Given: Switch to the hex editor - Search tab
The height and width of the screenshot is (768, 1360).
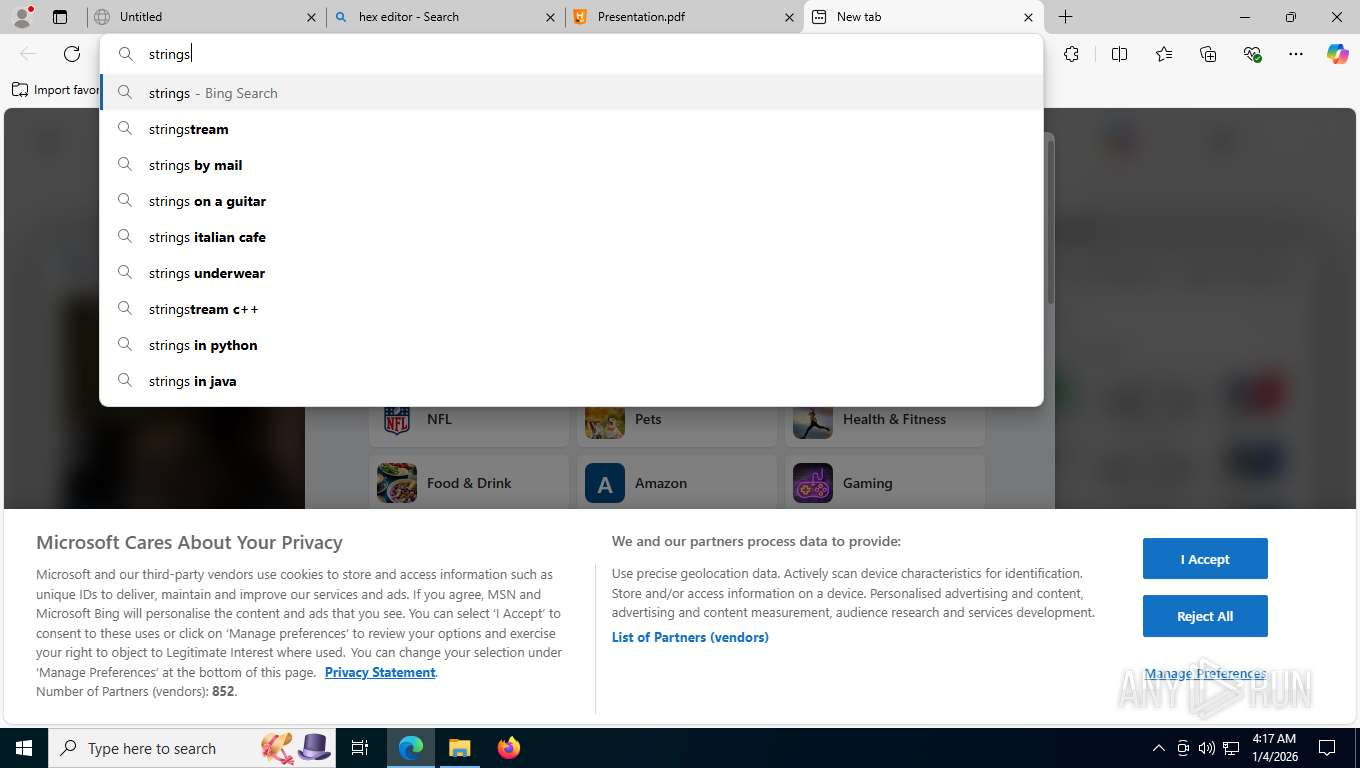Looking at the screenshot, I should (x=445, y=17).
